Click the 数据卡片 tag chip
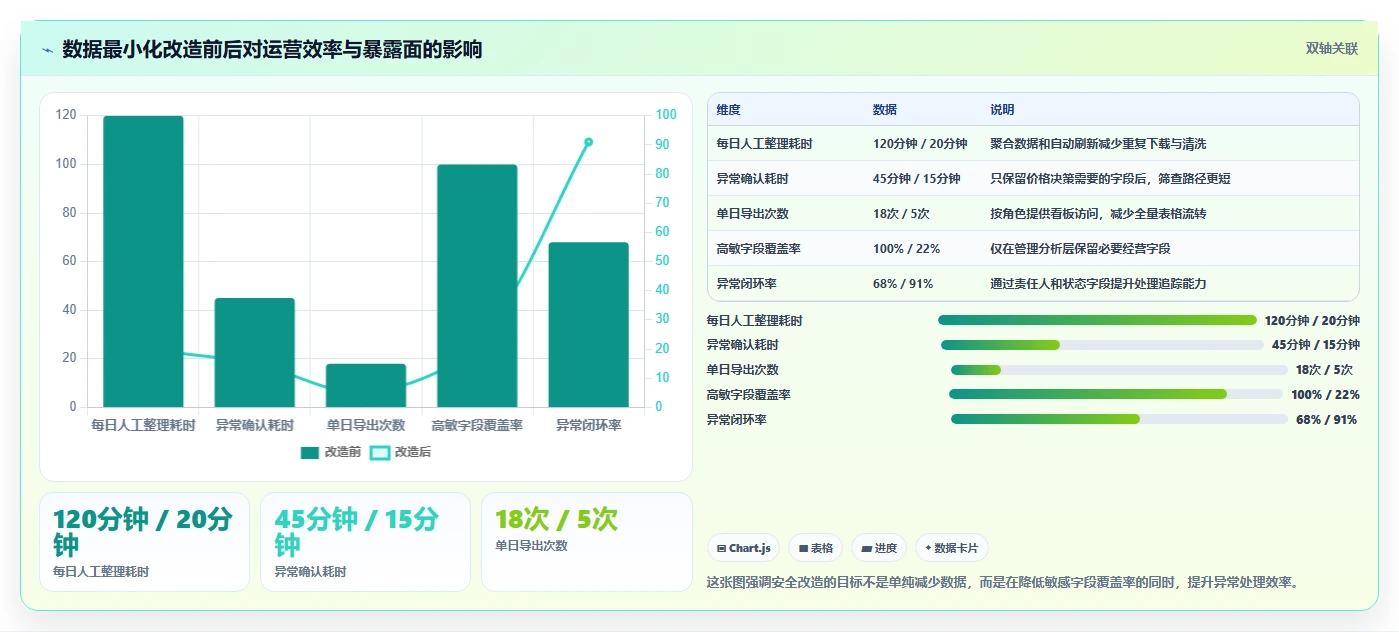This screenshot has height=632, width=1399. (x=952, y=548)
